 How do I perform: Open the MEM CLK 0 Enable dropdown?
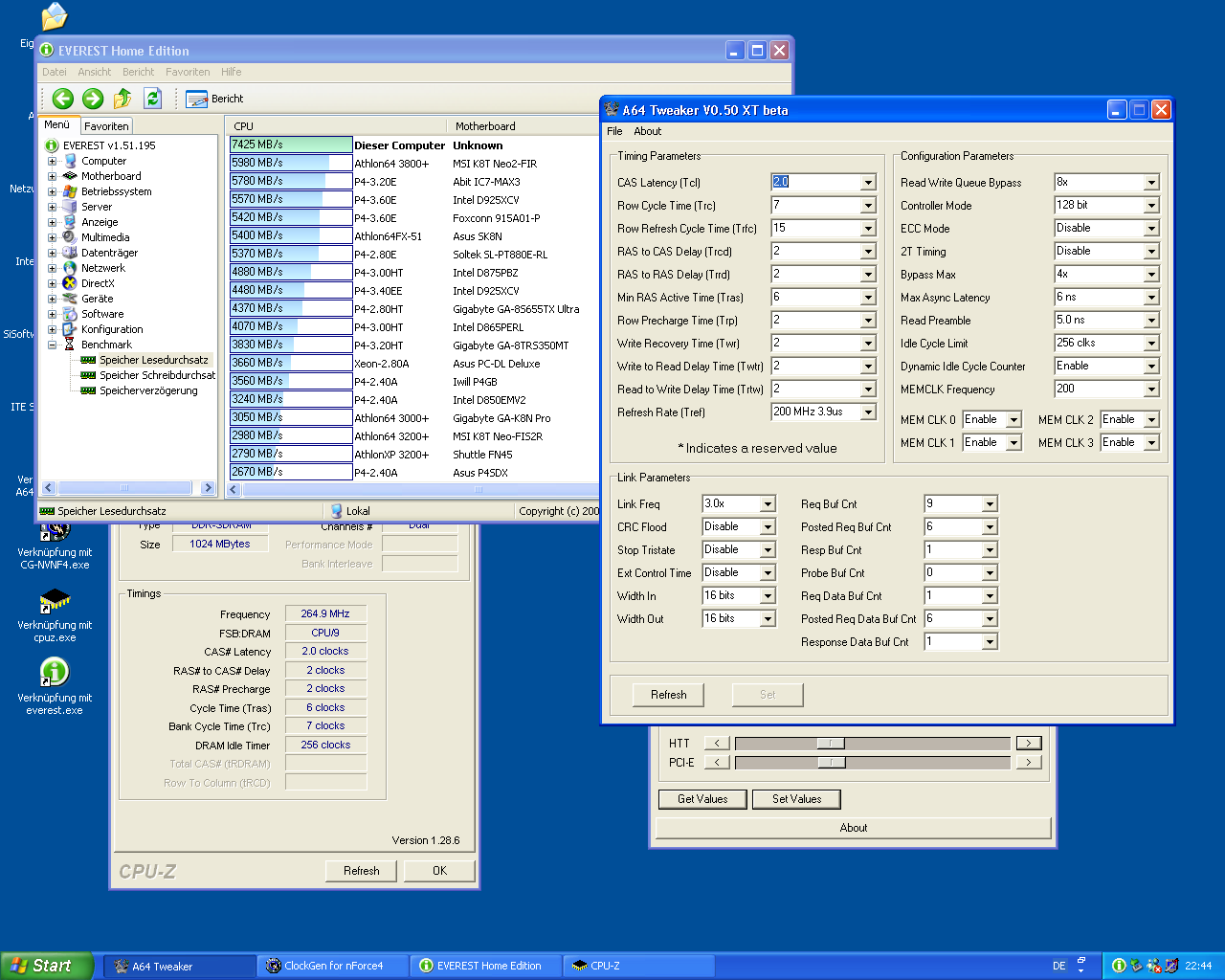pos(1013,420)
